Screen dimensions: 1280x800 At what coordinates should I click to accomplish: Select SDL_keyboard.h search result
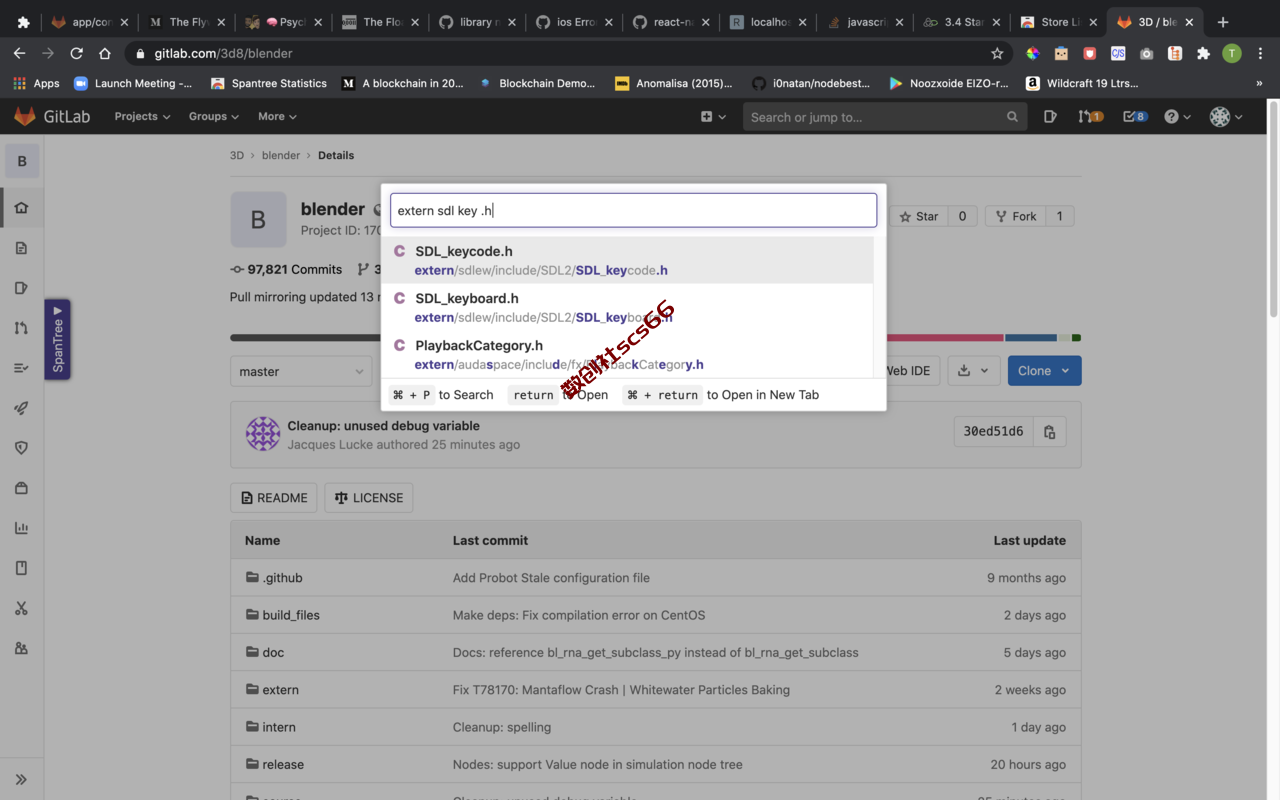pos(628,307)
